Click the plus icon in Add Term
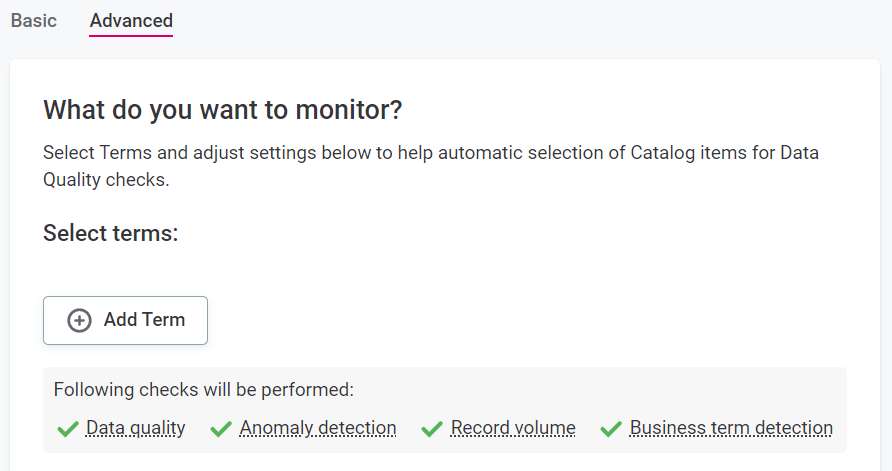The width and height of the screenshot is (892, 471). [78, 320]
